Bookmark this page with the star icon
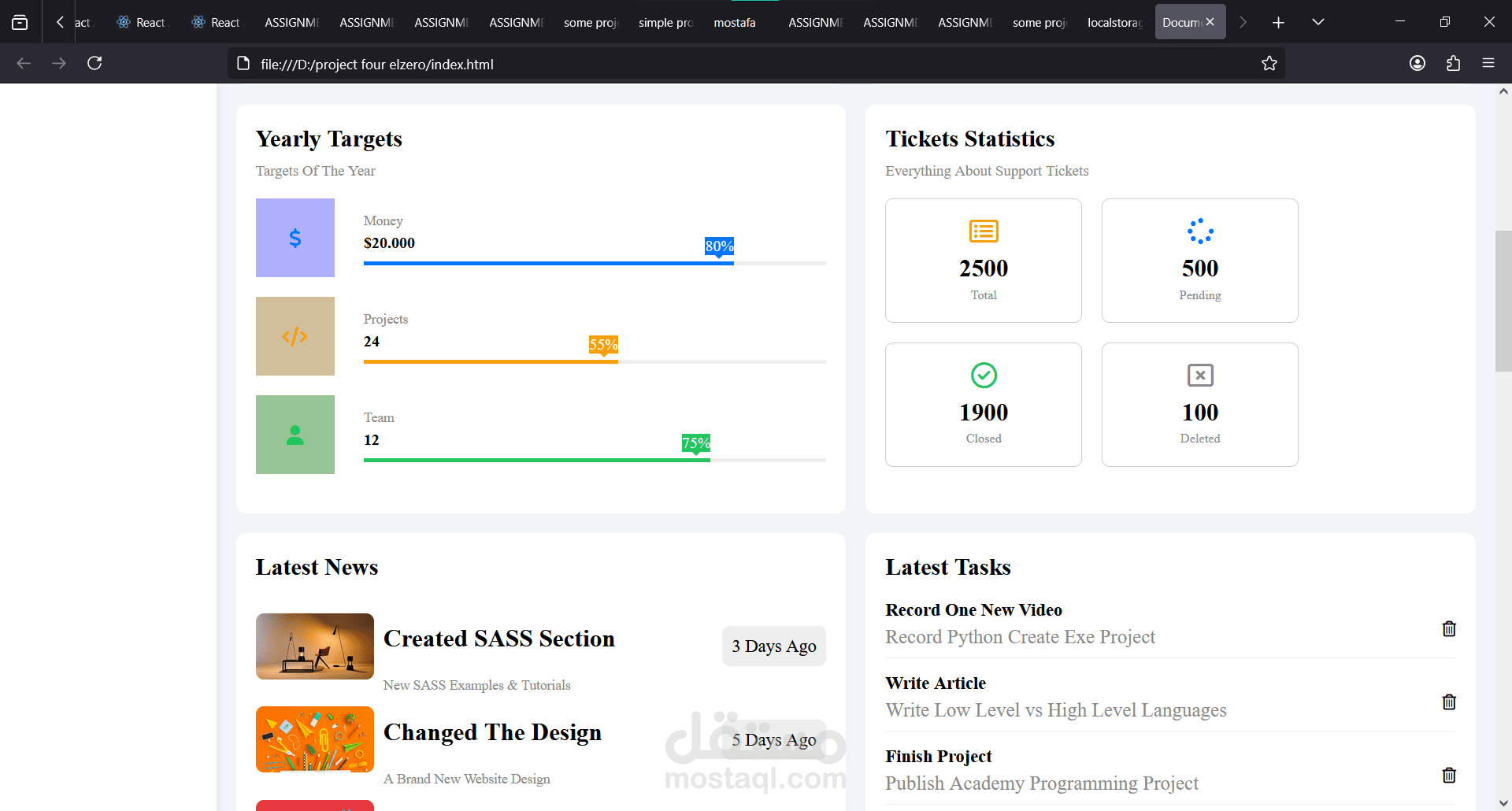This screenshot has height=811, width=1512. [1269, 64]
